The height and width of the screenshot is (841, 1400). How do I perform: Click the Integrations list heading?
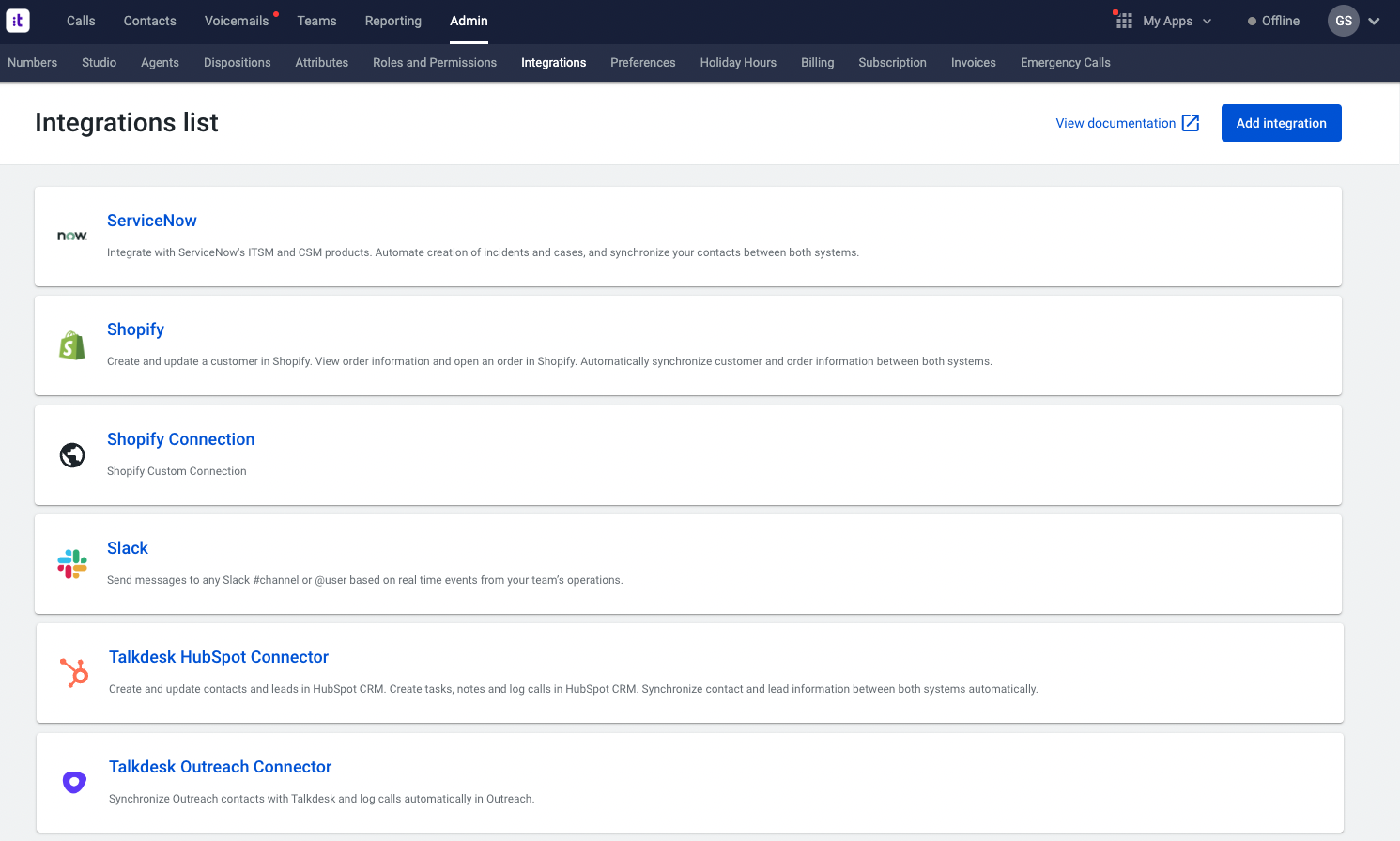click(x=127, y=123)
